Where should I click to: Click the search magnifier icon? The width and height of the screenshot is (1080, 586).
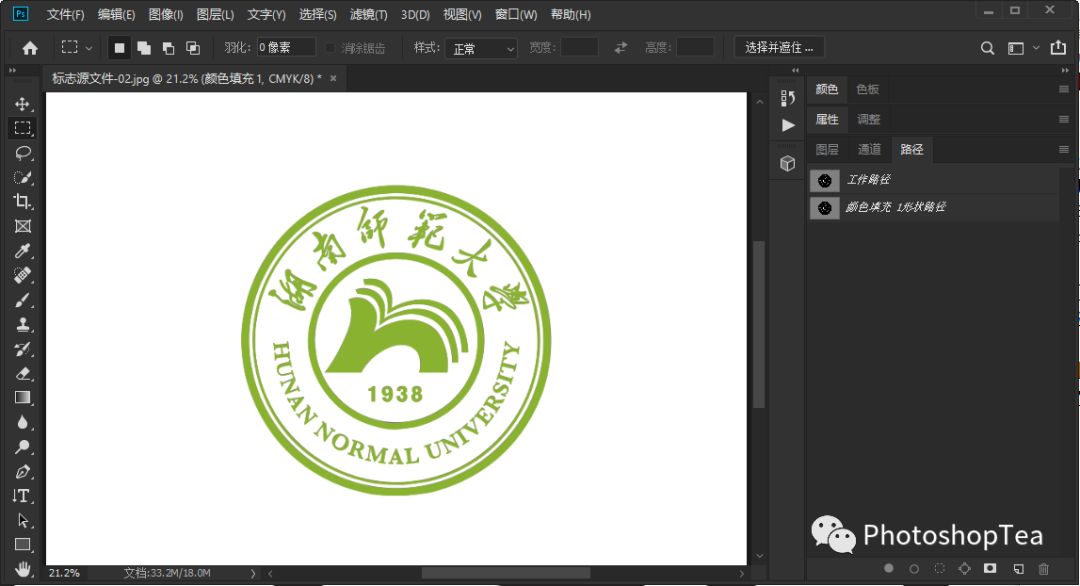(987, 48)
